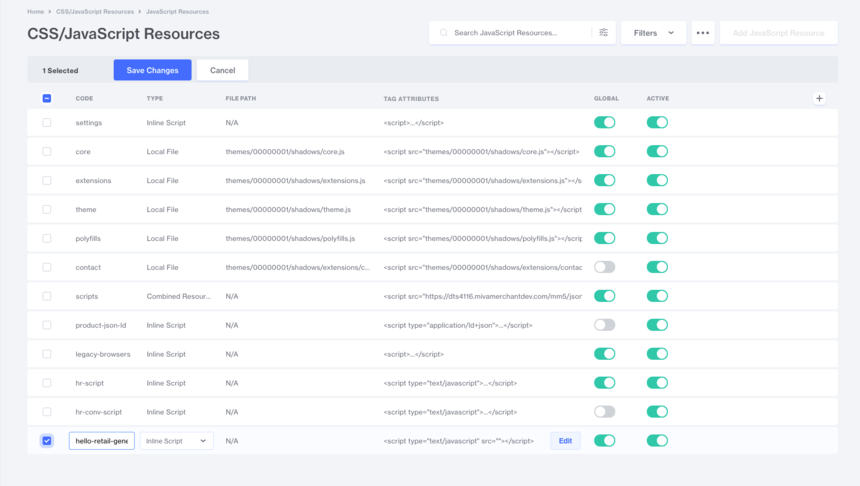Viewport: 860px width, 486px height.
Task: Click the Cancel button
Action: (222, 70)
